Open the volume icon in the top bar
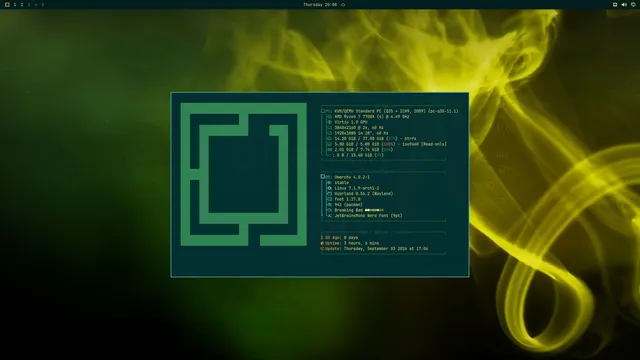The image size is (640, 360). tap(624, 4)
